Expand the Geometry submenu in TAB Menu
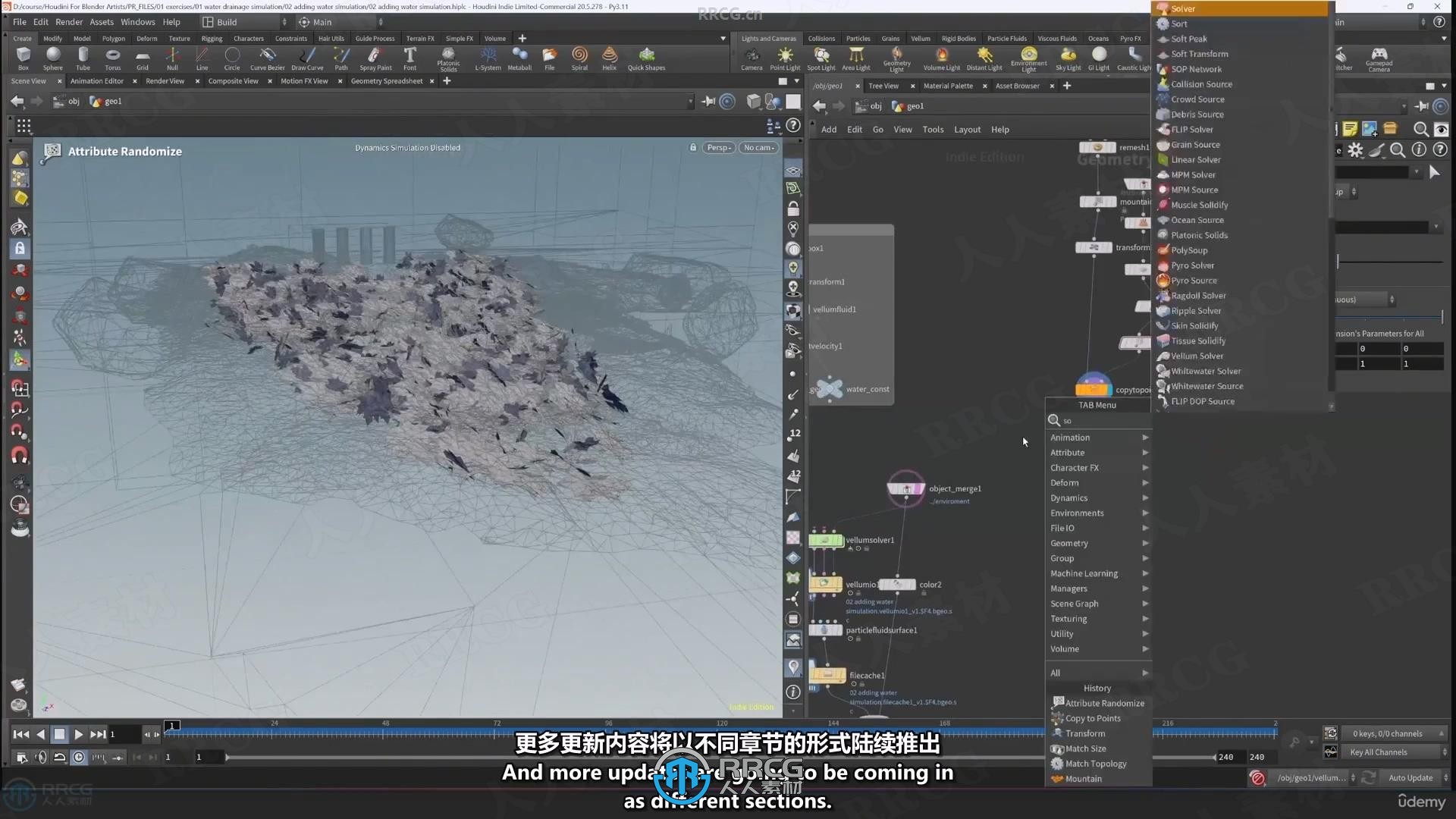This screenshot has height=819, width=1456. (x=1099, y=544)
